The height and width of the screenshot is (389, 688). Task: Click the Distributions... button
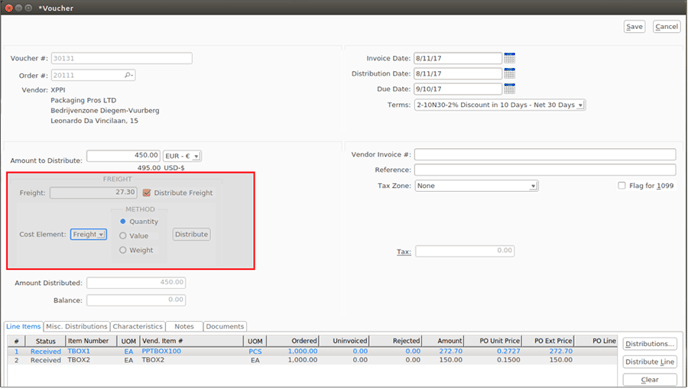(x=650, y=344)
